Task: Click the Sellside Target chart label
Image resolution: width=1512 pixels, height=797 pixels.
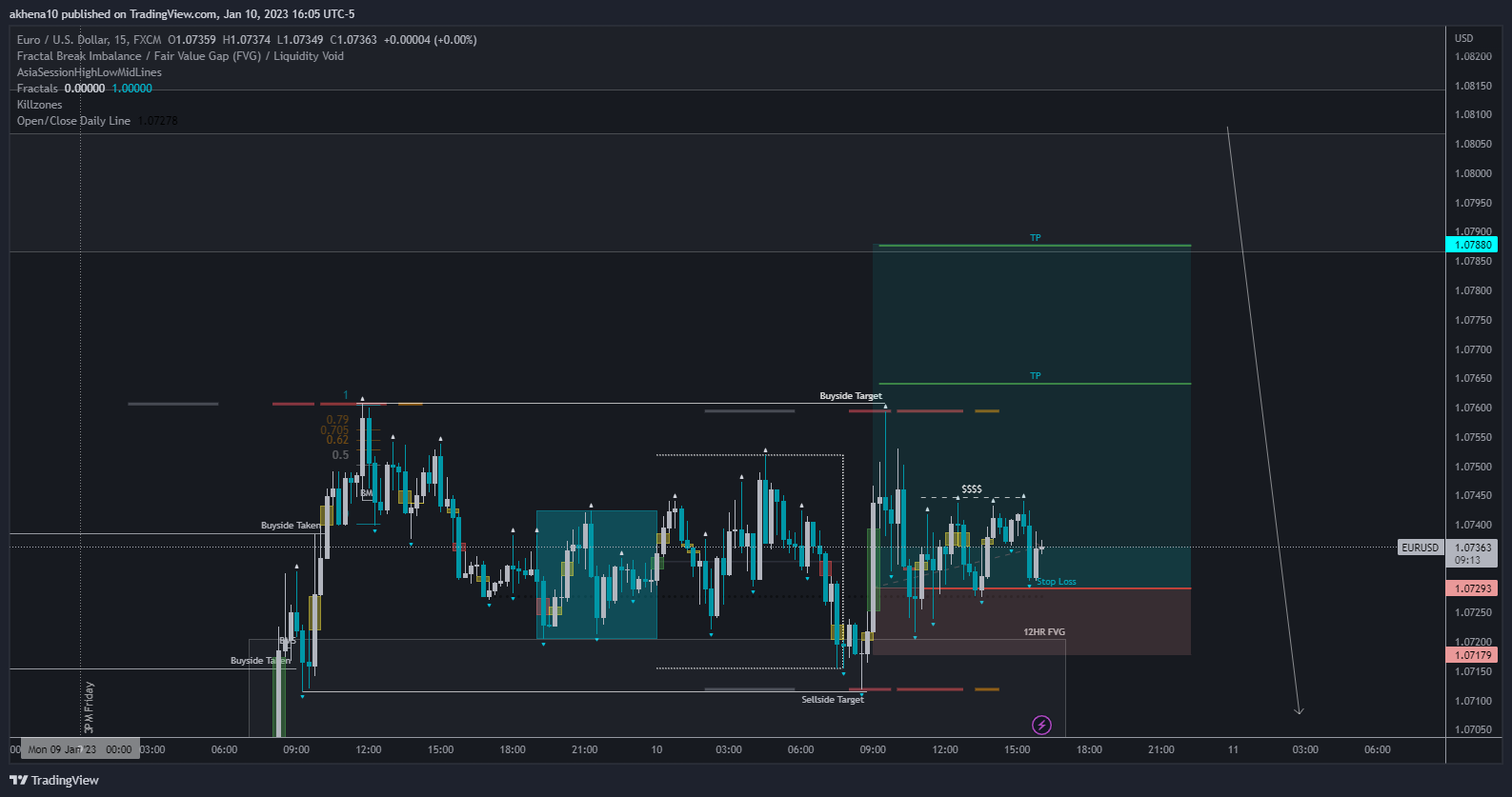Action: point(833,699)
